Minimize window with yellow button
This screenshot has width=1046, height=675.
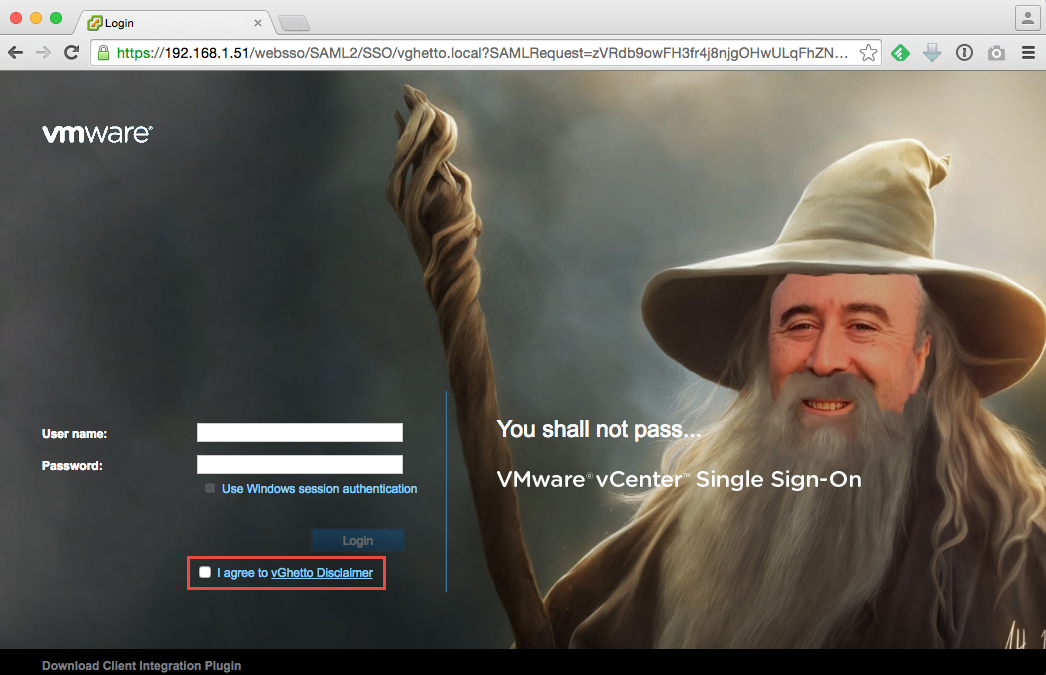(x=36, y=18)
